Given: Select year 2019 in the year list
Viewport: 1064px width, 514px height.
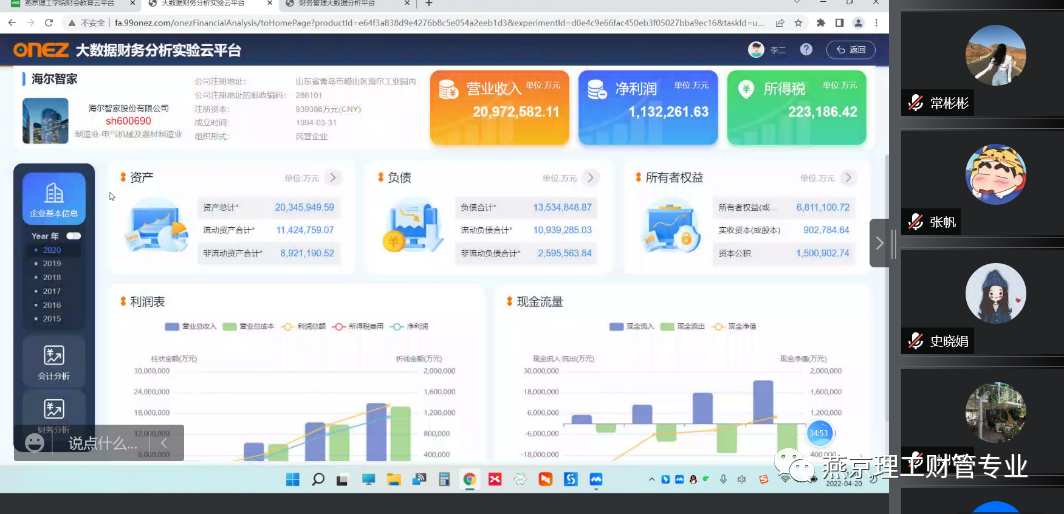Looking at the screenshot, I should (x=51, y=264).
